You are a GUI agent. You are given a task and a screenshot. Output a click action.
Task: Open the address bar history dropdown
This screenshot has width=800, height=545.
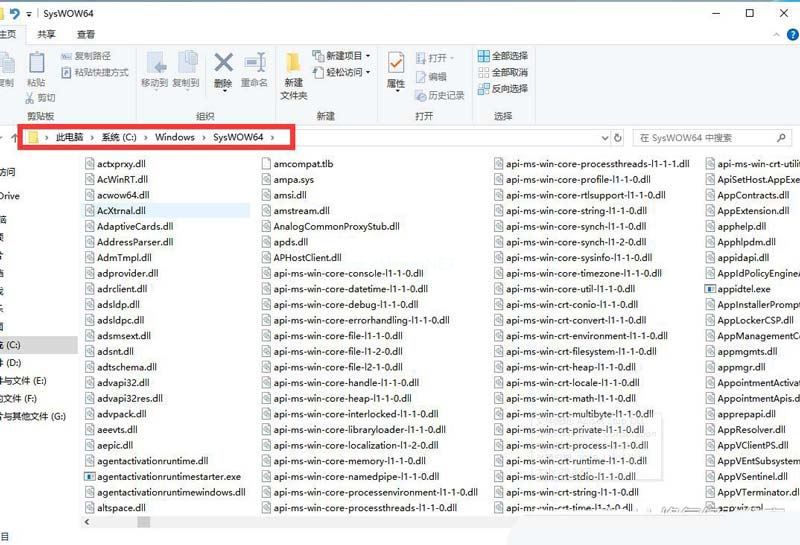pos(605,138)
